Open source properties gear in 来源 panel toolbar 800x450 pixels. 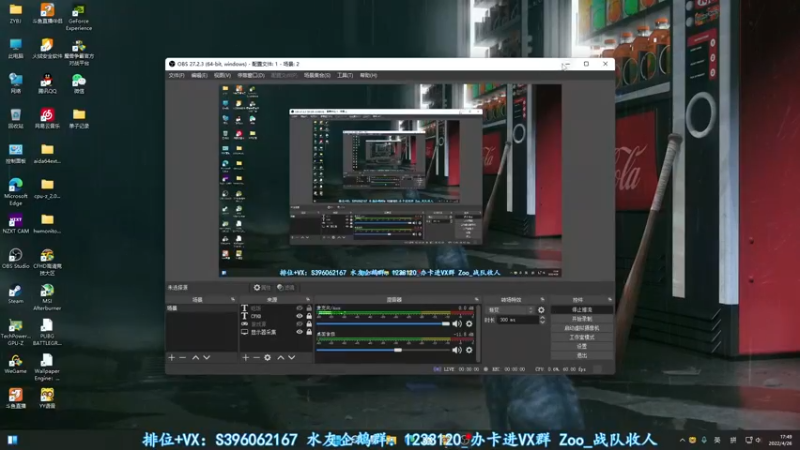267,358
